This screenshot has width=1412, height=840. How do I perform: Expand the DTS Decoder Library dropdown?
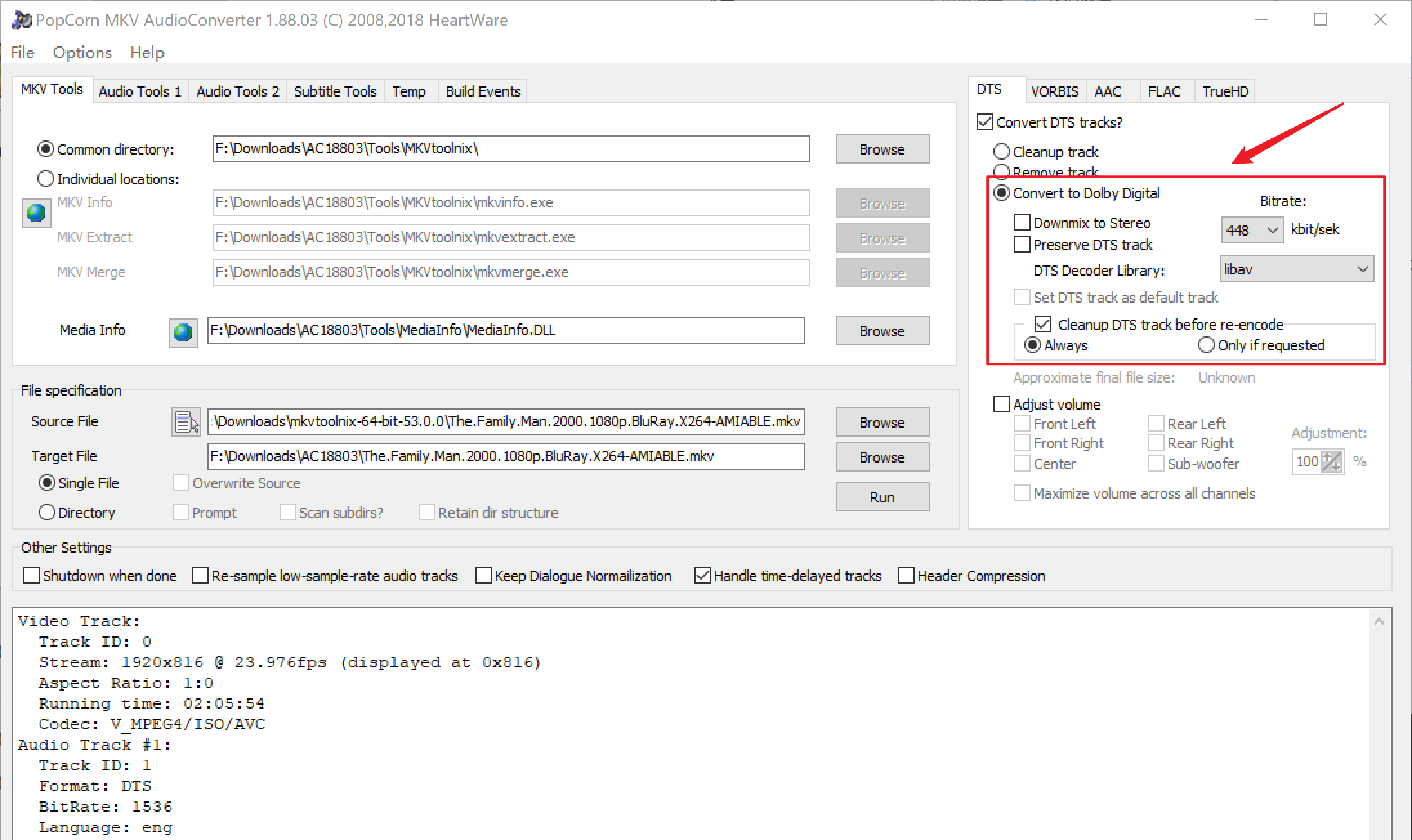(1297, 269)
